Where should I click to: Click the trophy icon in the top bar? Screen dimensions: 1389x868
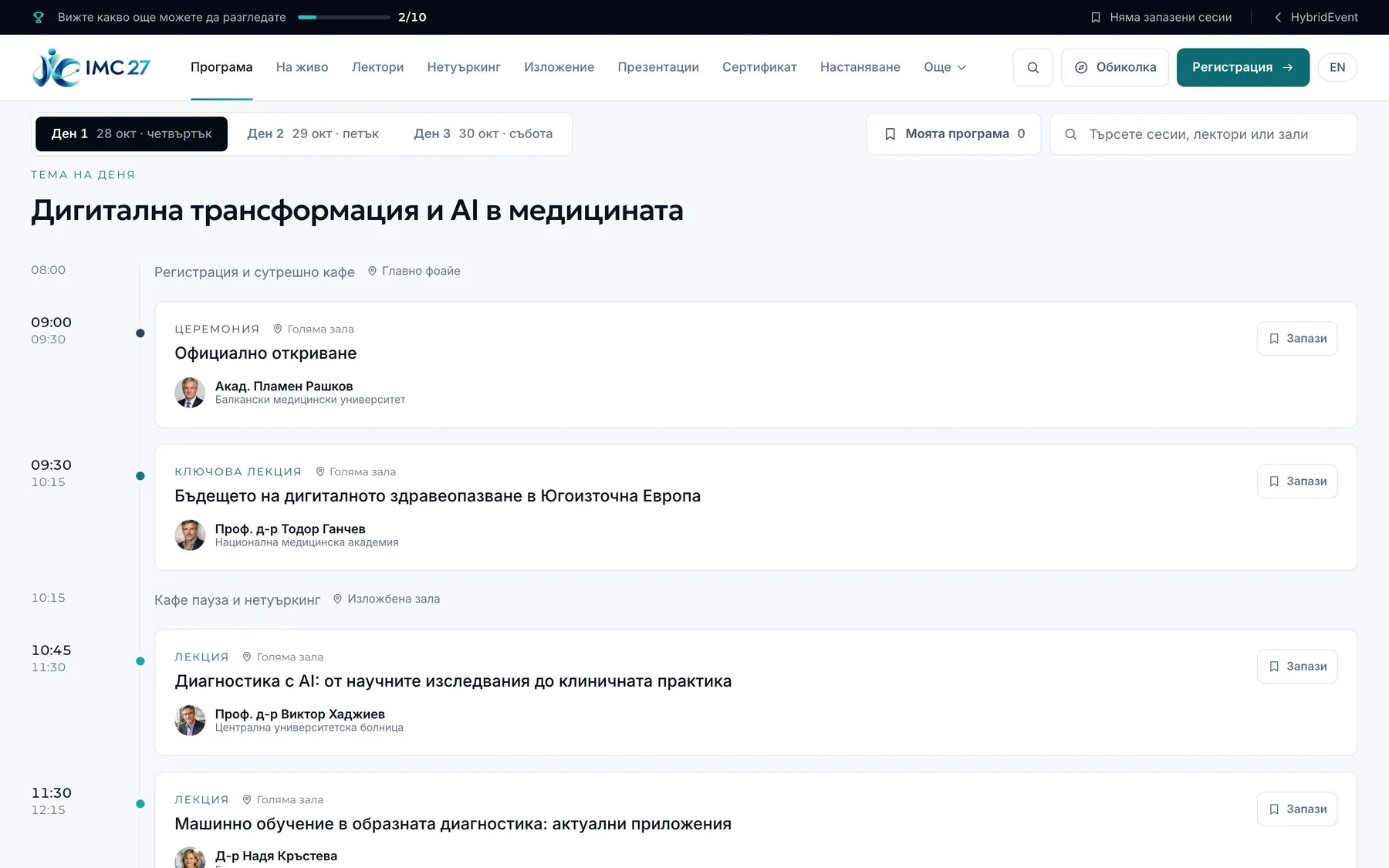39,17
